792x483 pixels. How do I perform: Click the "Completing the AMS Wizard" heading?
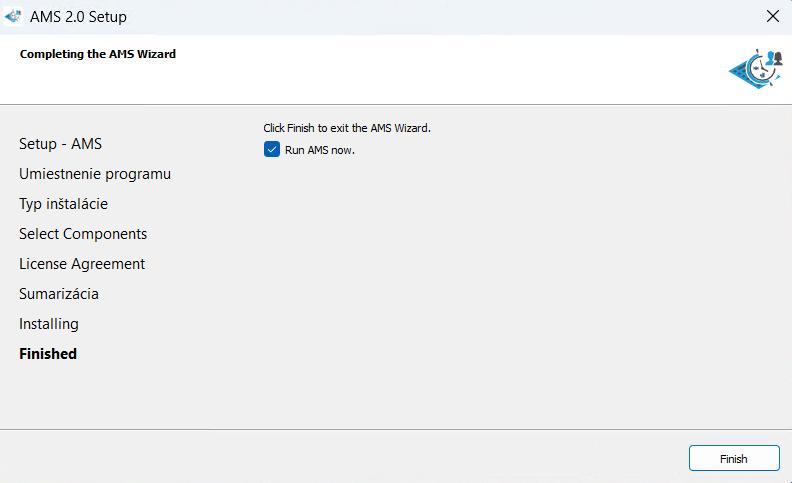click(98, 54)
